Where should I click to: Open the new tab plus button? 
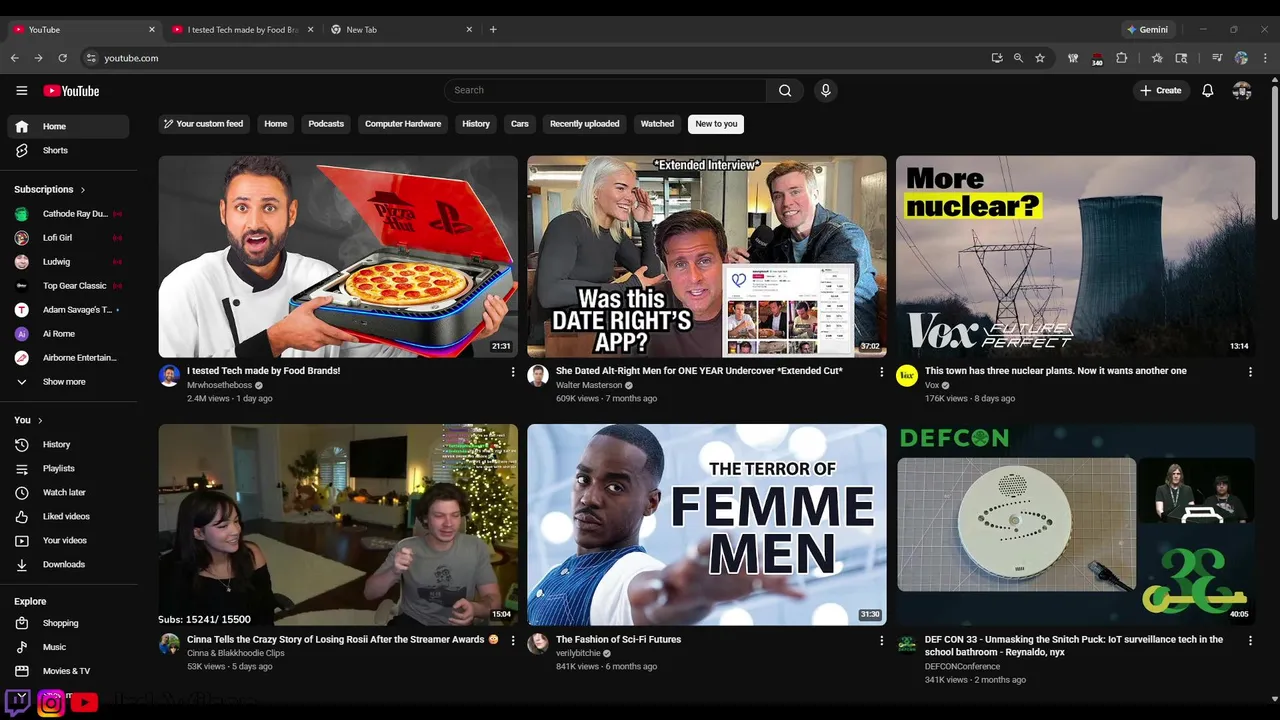[493, 29]
